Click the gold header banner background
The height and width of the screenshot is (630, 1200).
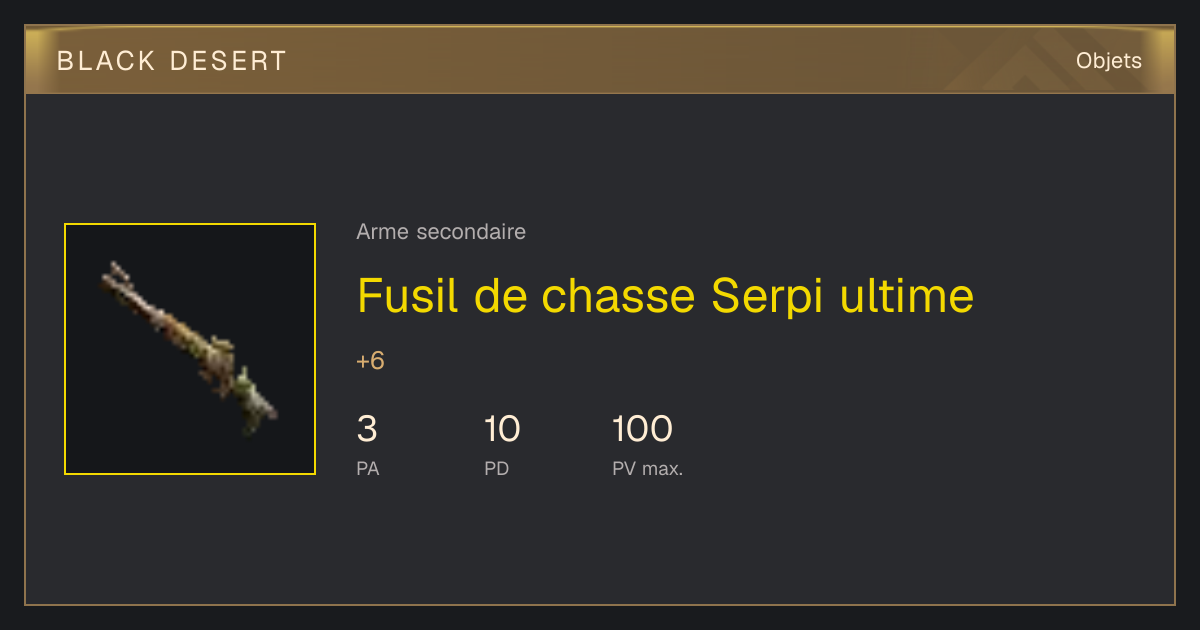click(x=600, y=60)
